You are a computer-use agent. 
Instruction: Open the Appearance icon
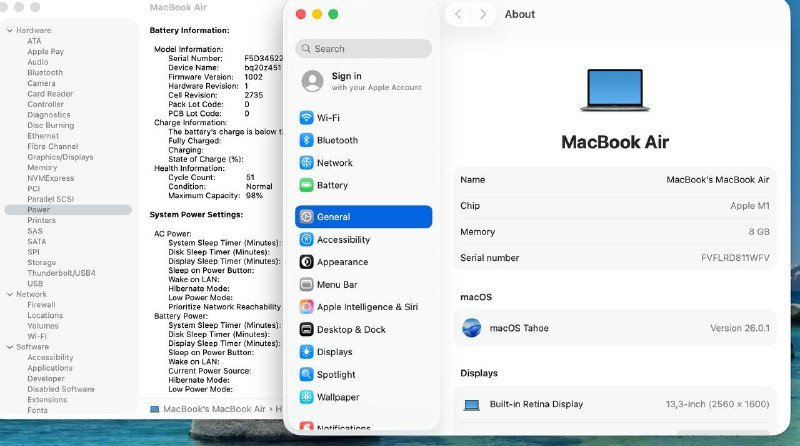tap(306, 262)
